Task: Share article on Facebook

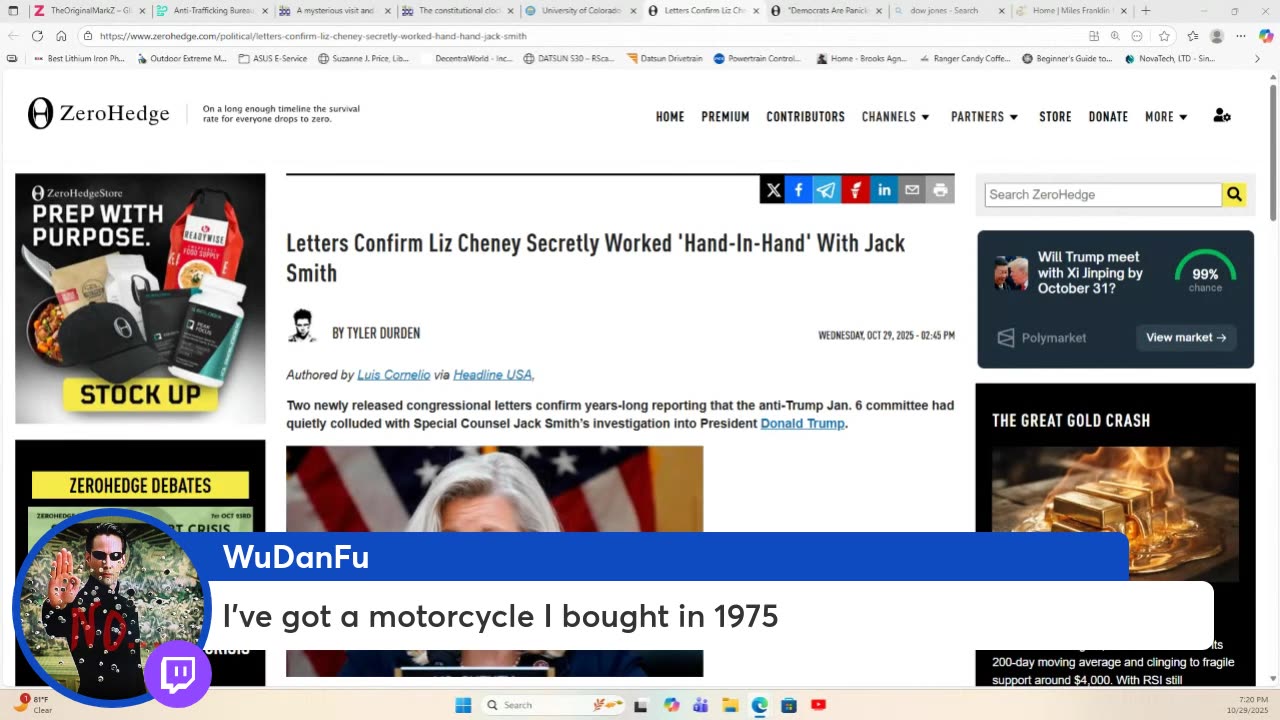Action: coord(799,190)
